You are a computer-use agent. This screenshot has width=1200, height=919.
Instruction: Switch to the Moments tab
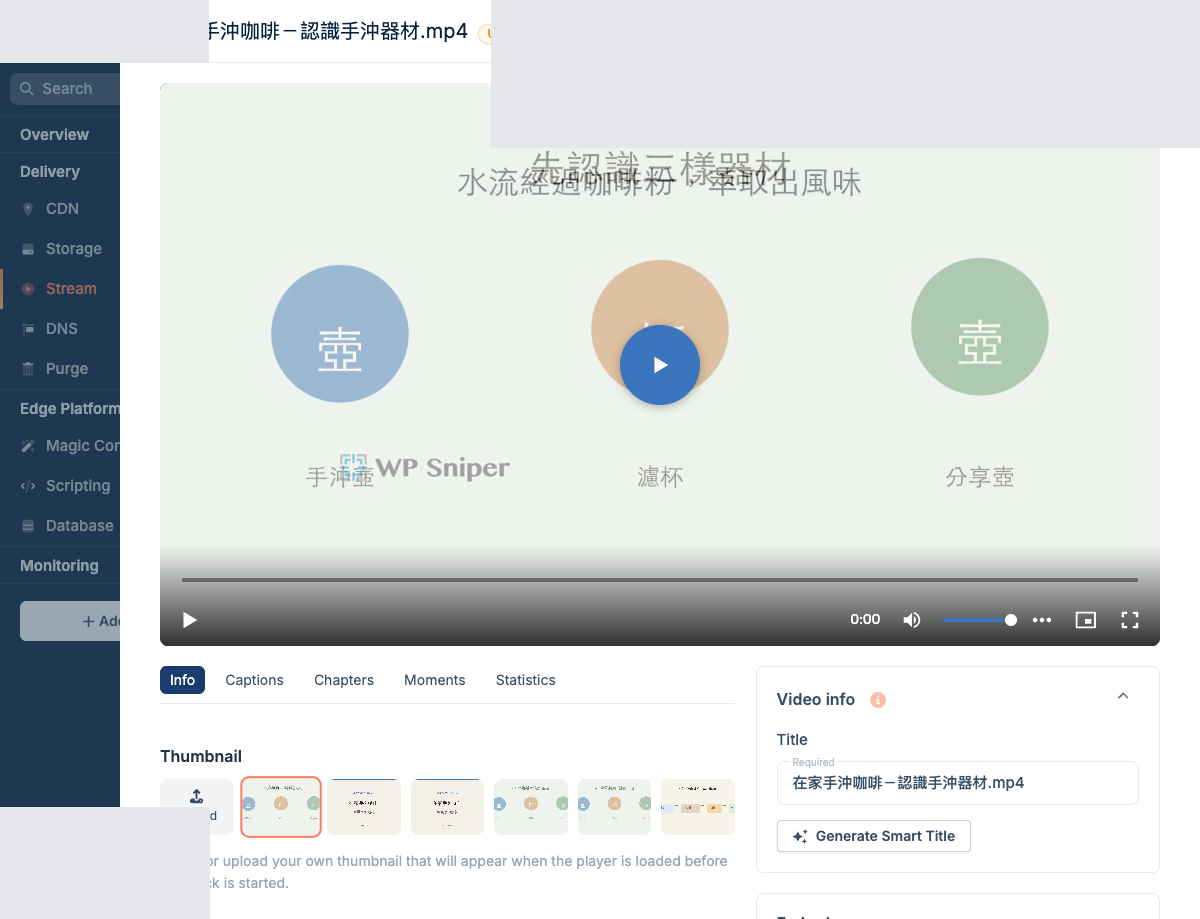[435, 680]
